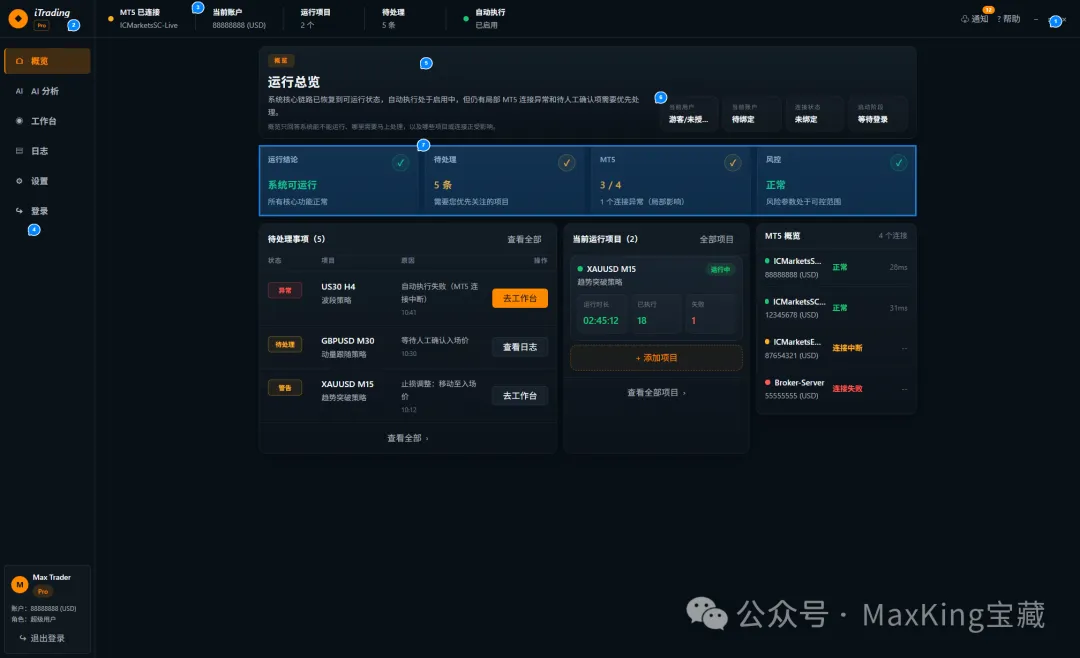Click the Max Trader avatar icon
This screenshot has height=658, width=1080.
pos(19,585)
